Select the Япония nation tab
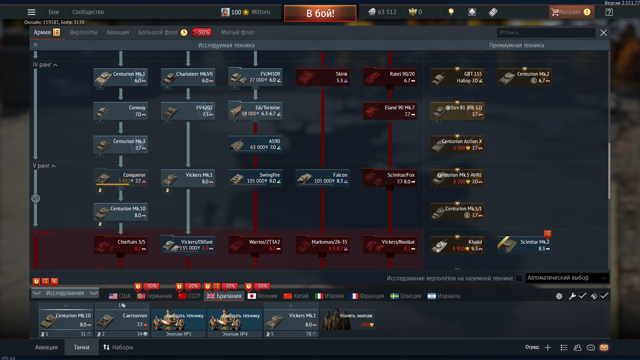This screenshot has width=640, height=360. pyautogui.click(x=262, y=296)
